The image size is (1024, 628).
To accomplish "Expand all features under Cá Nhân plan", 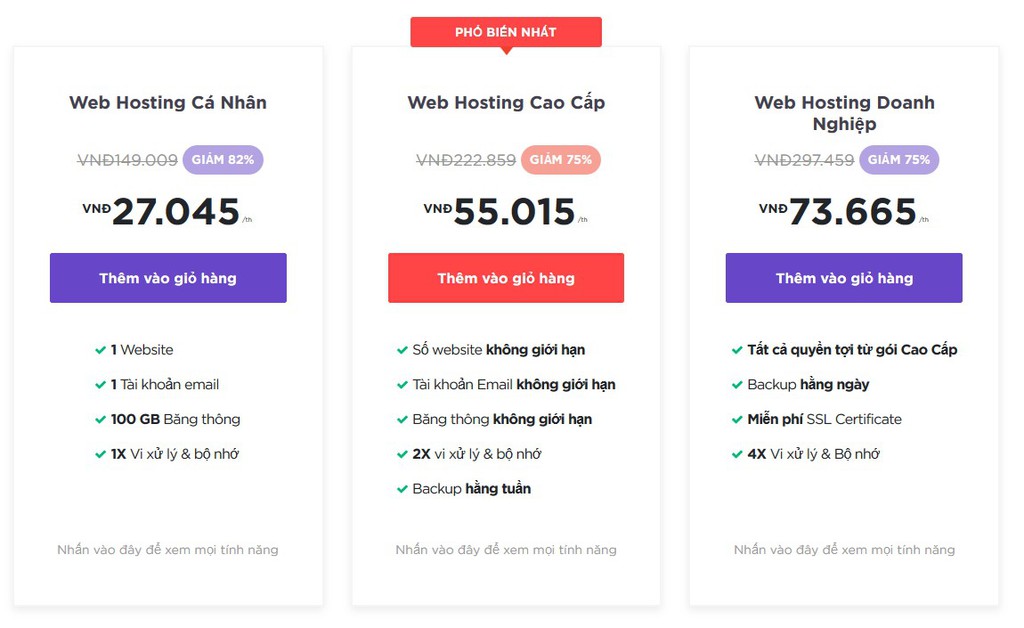I will pos(168,550).
